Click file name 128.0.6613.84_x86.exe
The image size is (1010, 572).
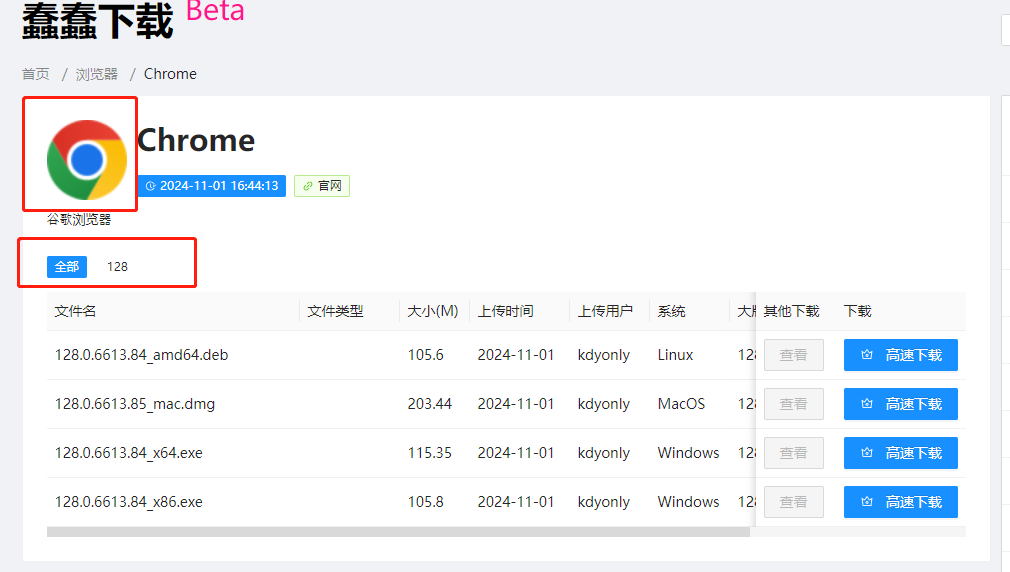coord(128,502)
